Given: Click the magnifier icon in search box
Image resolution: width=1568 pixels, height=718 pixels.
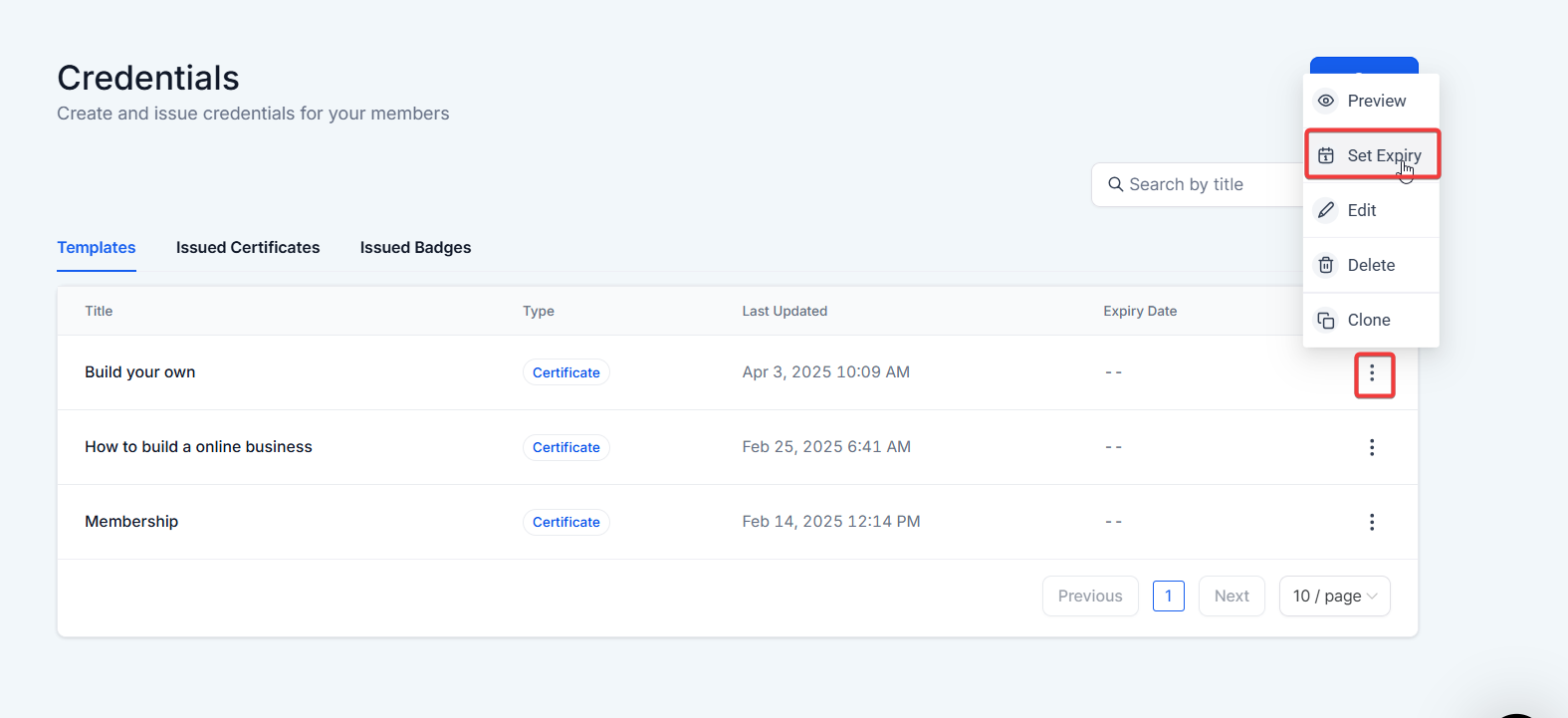Looking at the screenshot, I should (x=1116, y=184).
